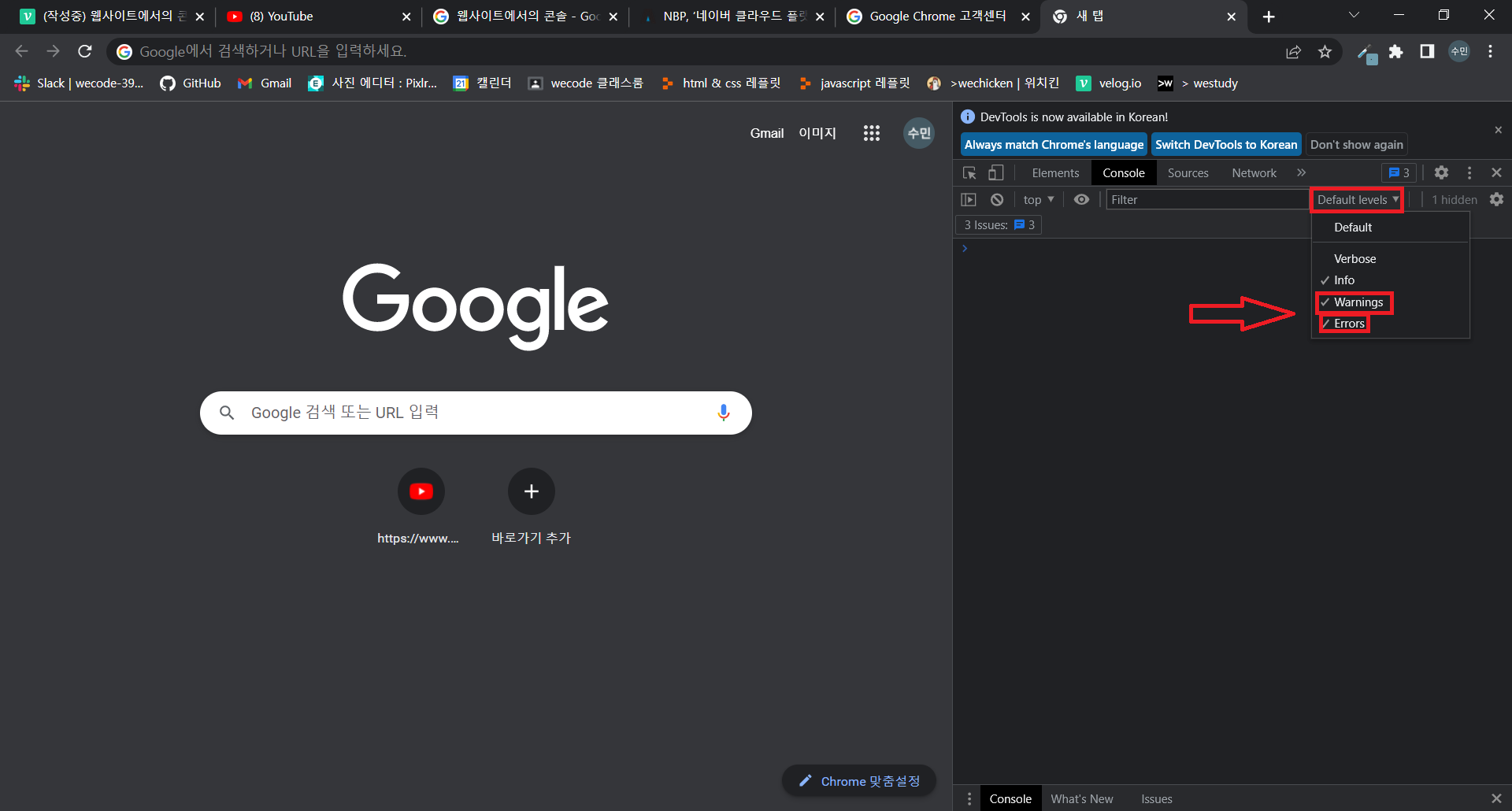Uncheck the Warnings log level

[x=1390, y=302]
